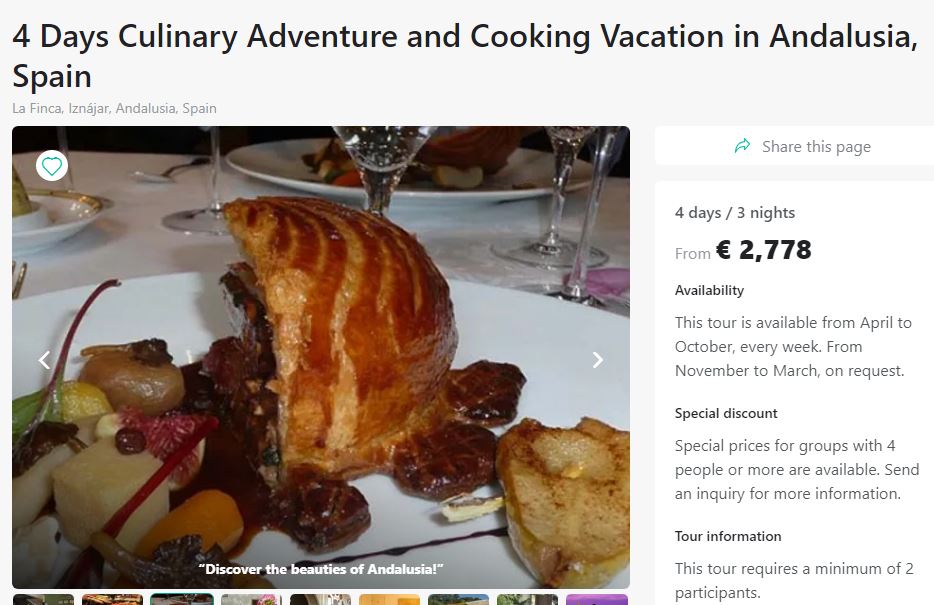Viewport: 934px width, 605px height.
Task: Select the seventh thumbnail with blue sky
Action: tap(458, 600)
